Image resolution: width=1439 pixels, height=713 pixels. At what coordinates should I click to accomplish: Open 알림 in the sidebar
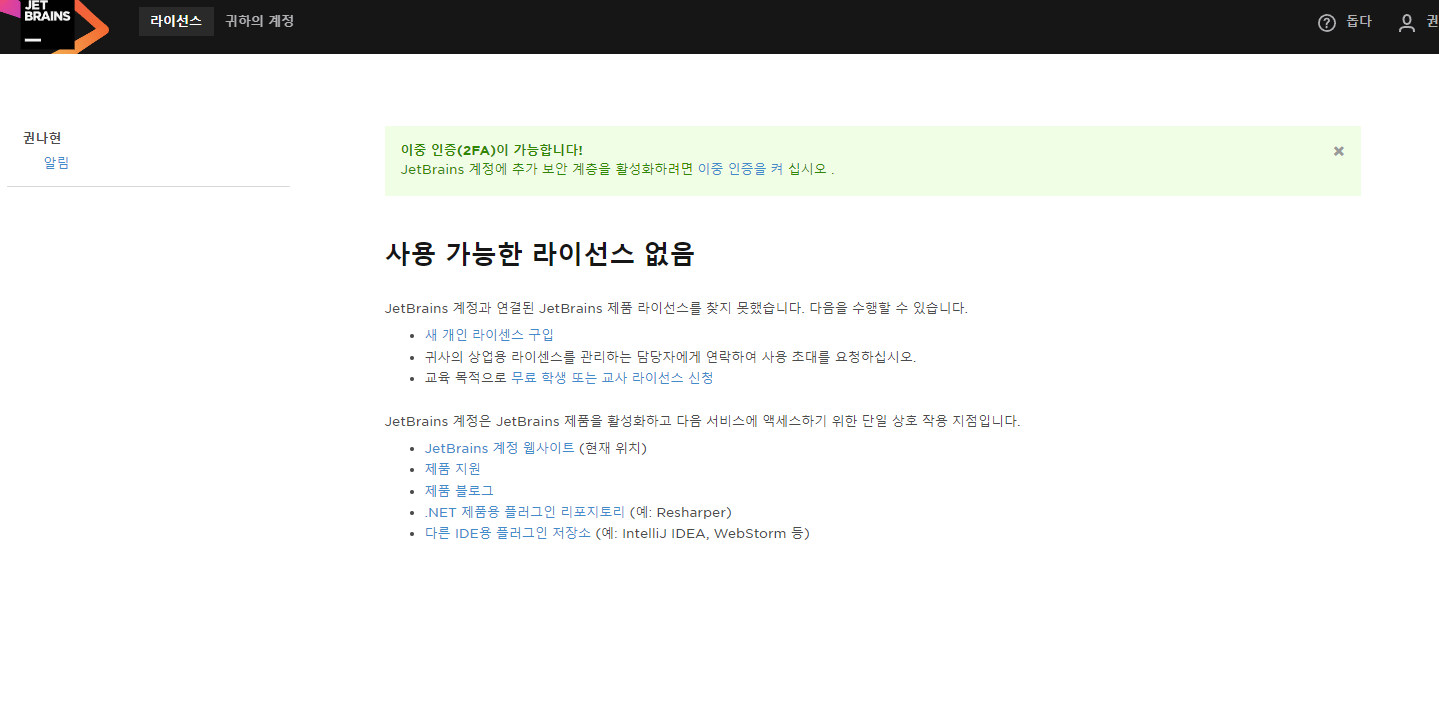pos(56,163)
